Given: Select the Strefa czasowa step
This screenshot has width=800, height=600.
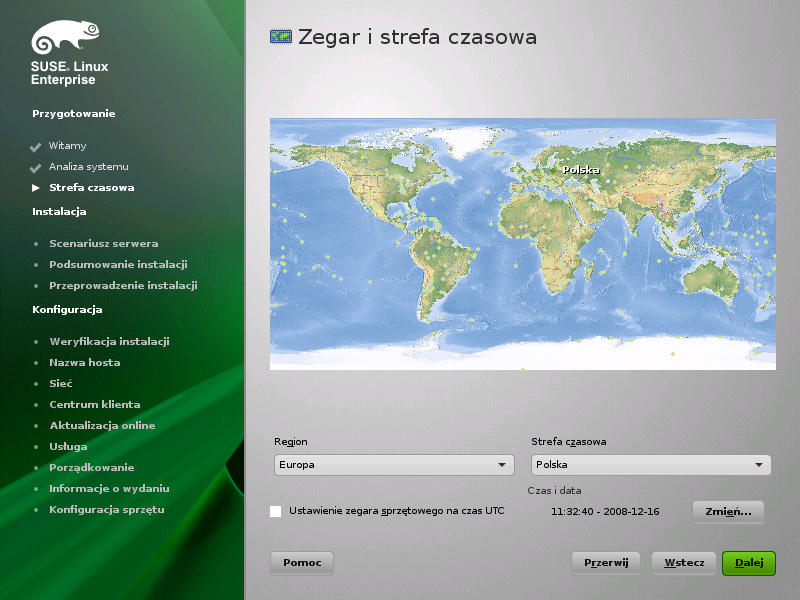Looking at the screenshot, I should 92,188.
